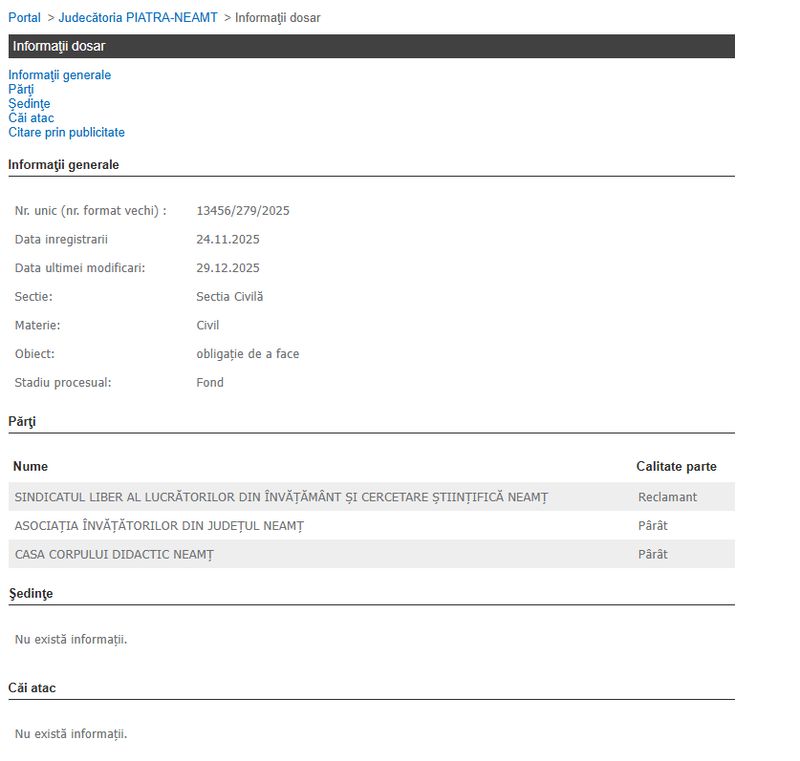Screen dimensions: 800x761
Task: Click the Sectia Civilă value
Action: click(230, 296)
